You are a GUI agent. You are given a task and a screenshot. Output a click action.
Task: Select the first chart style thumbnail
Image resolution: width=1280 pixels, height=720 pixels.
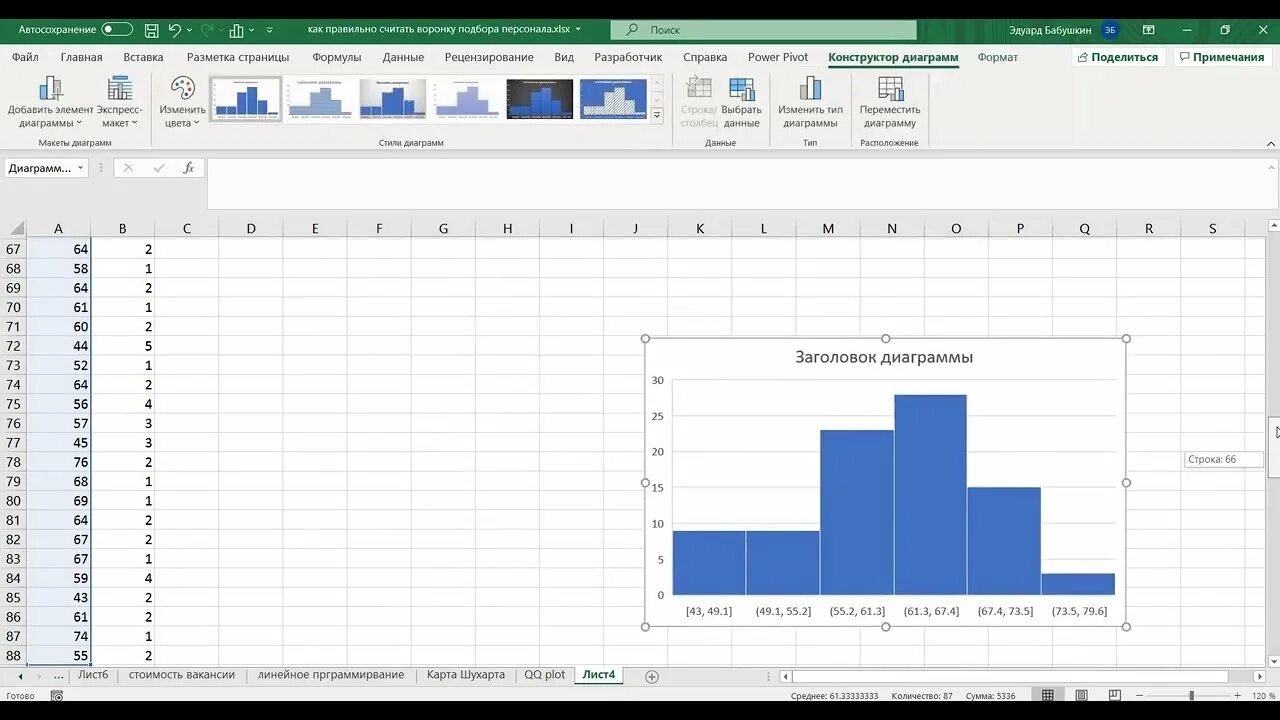tap(245, 99)
